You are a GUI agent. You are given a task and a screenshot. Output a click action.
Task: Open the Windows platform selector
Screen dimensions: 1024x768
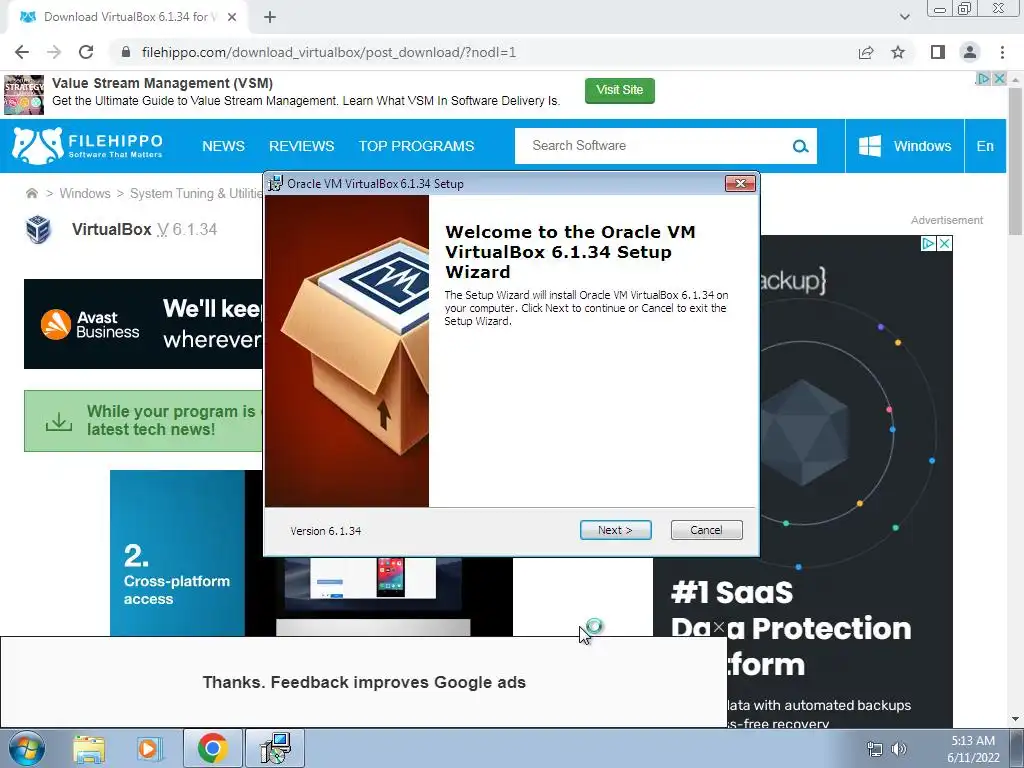(x=905, y=146)
